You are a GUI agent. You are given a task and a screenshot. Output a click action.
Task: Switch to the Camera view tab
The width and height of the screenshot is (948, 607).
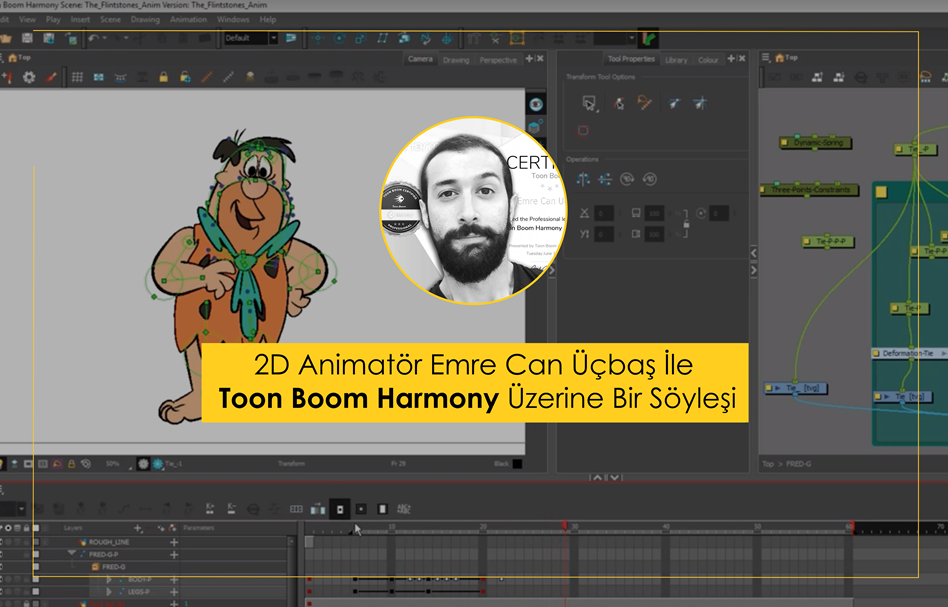coord(420,59)
